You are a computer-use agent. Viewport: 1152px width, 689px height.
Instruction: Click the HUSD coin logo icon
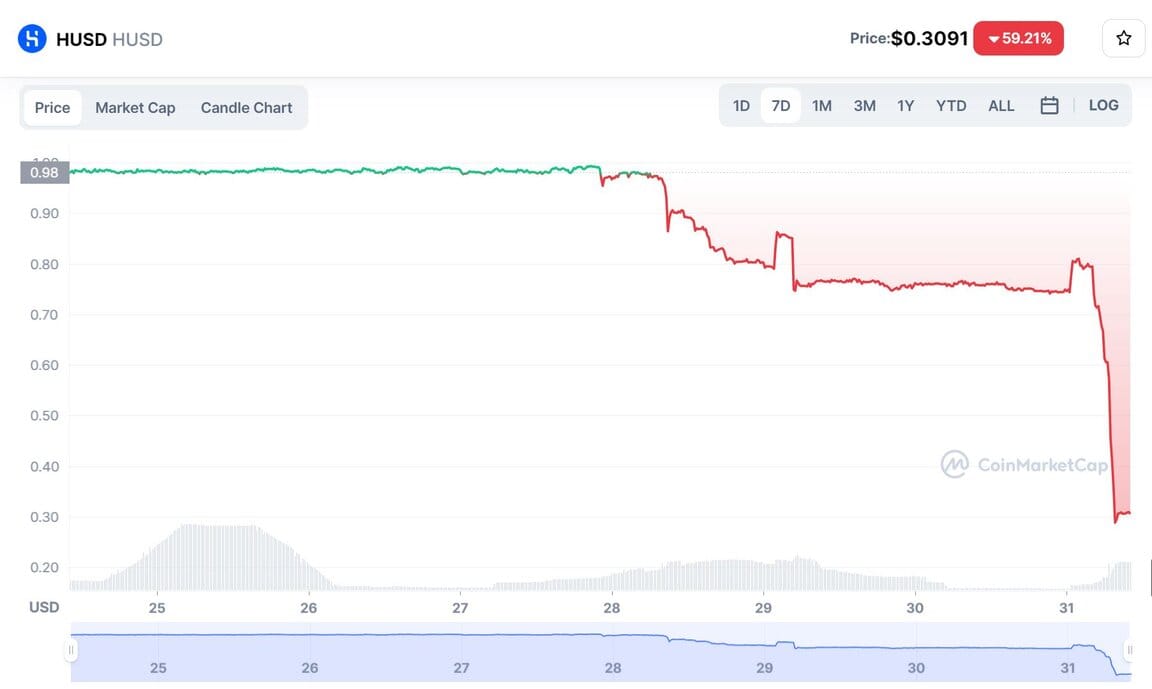(32, 39)
